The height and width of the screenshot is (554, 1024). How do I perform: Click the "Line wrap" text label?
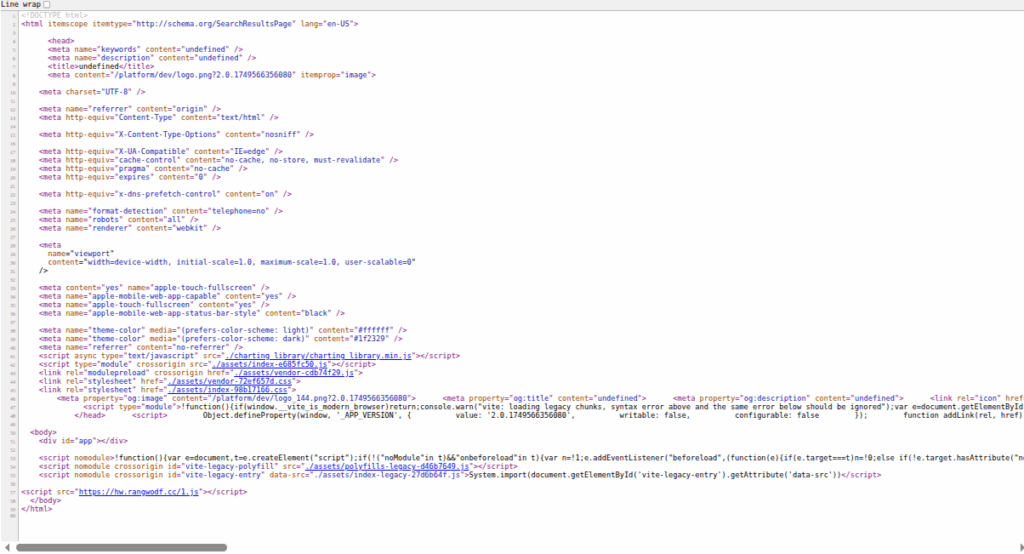click(19, 5)
